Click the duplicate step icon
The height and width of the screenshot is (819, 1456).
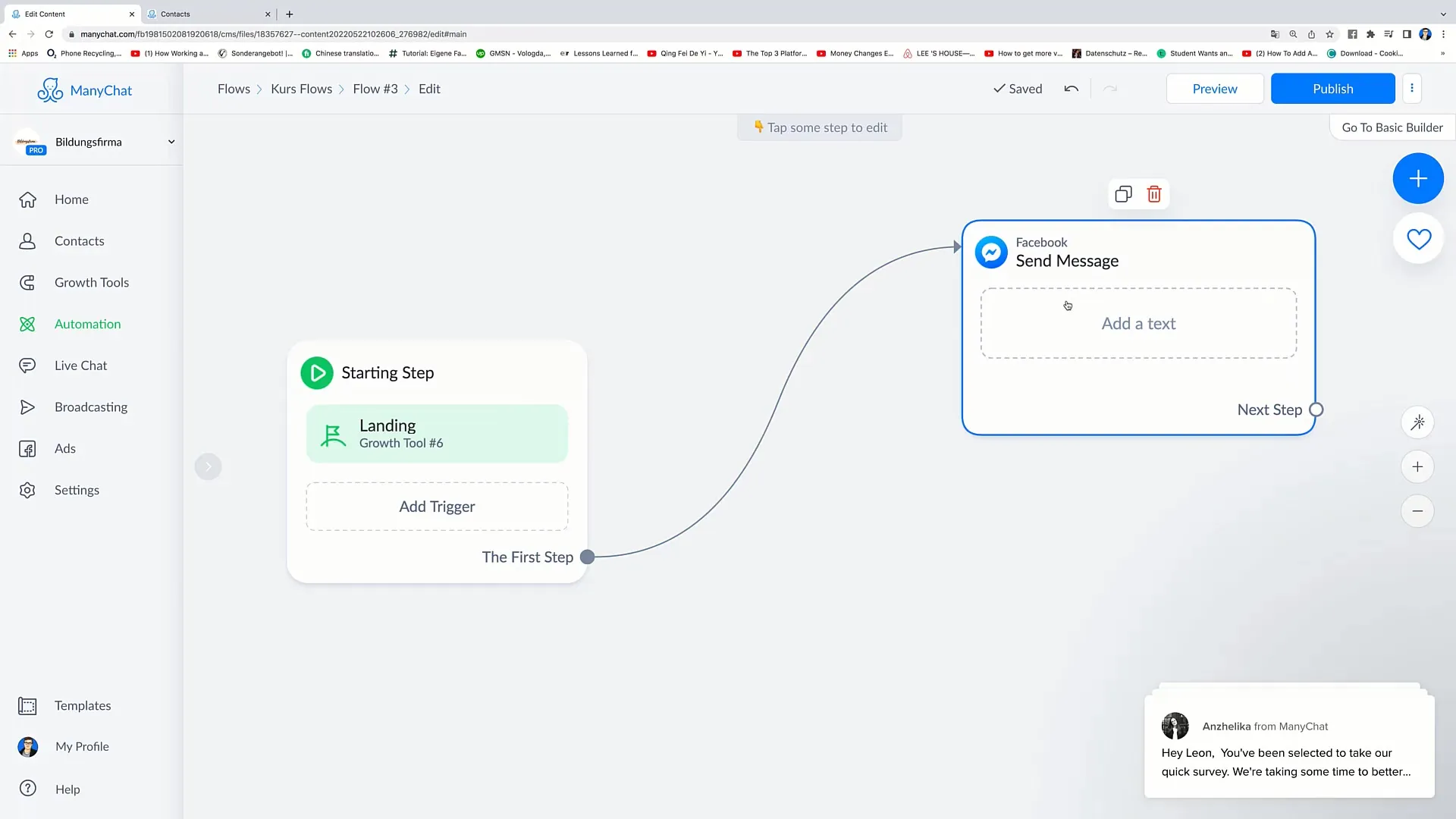pos(1123,194)
